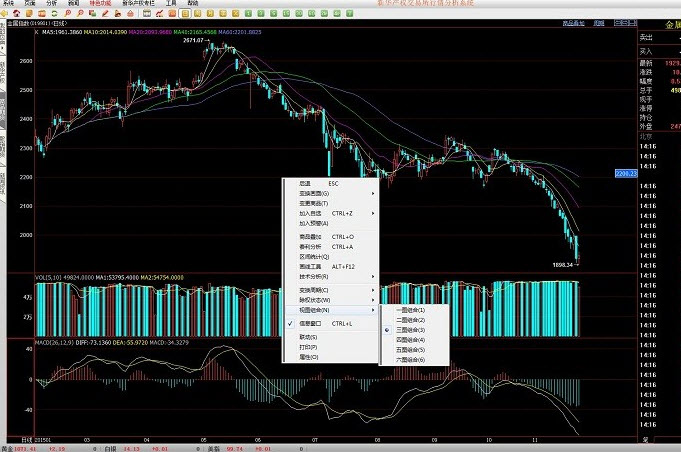Toggle the checked 信息窗口 CTRL+L item

pyautogui.click(x=331, y=323)
